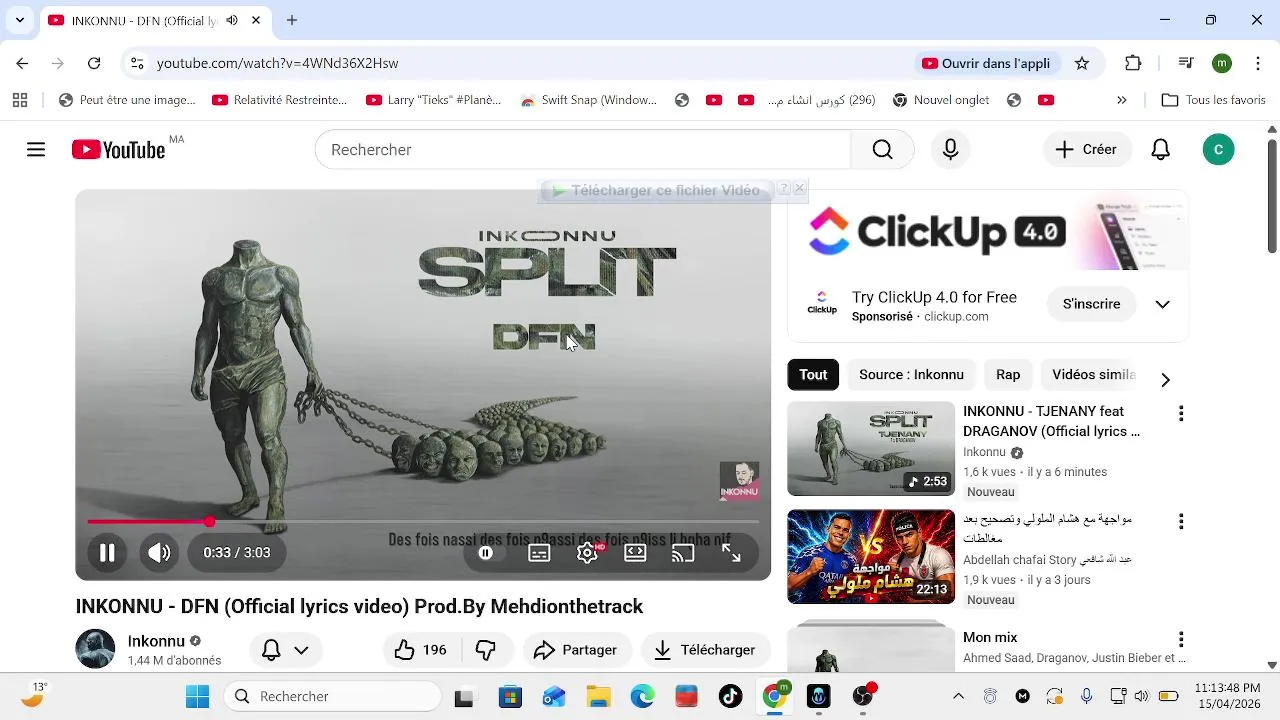1280x720 pixels.
Task: Open the Relativité Restreinte bookmark
Action: [x=280, y=100]
